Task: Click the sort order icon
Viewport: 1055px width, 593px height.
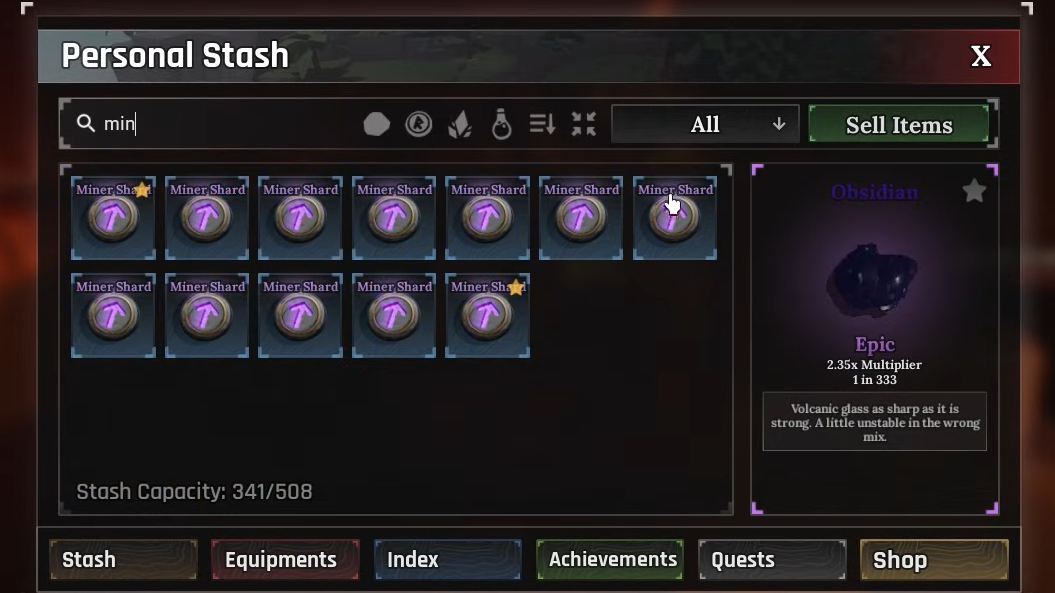Action: click(x=542, y=124)
